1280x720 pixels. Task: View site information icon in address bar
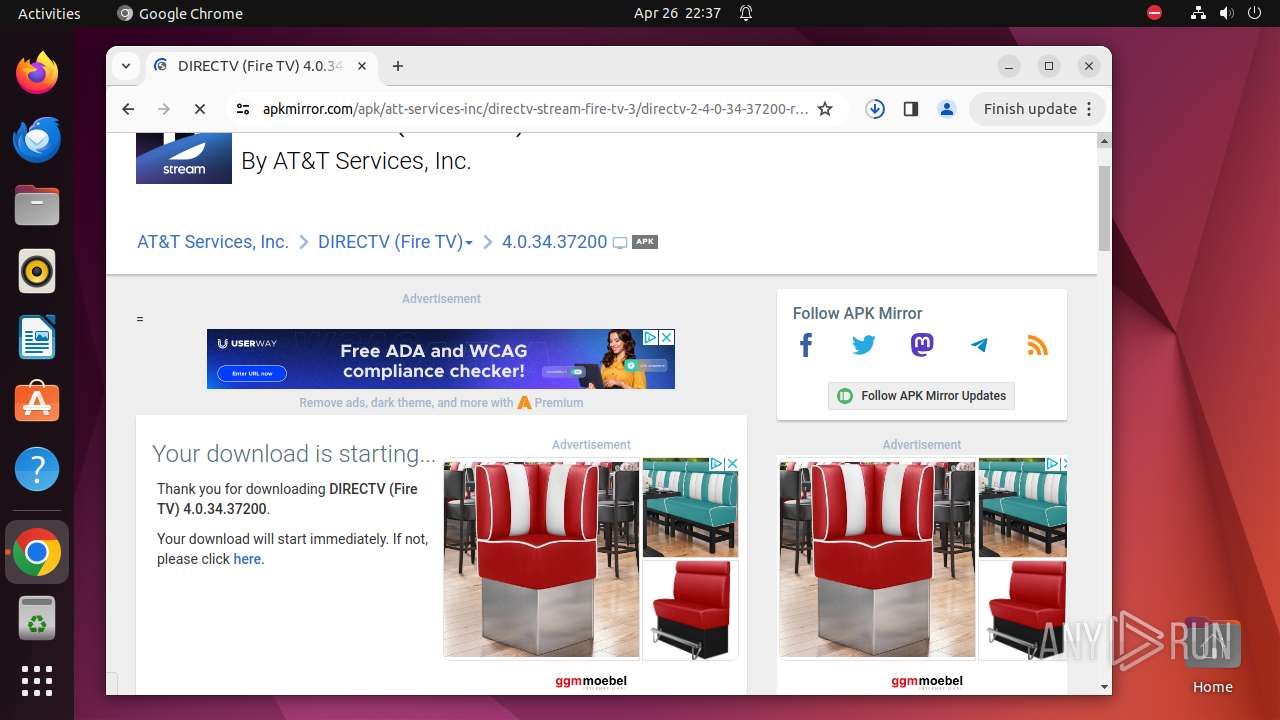pyautogui.click(x=243, y=109)
